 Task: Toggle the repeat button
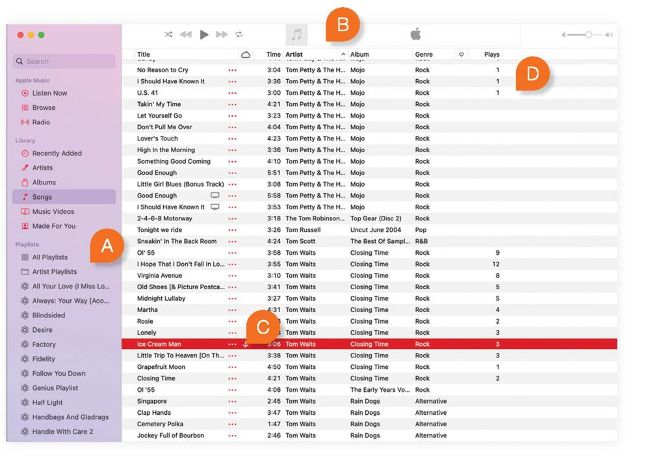click(x=239, y=34)
